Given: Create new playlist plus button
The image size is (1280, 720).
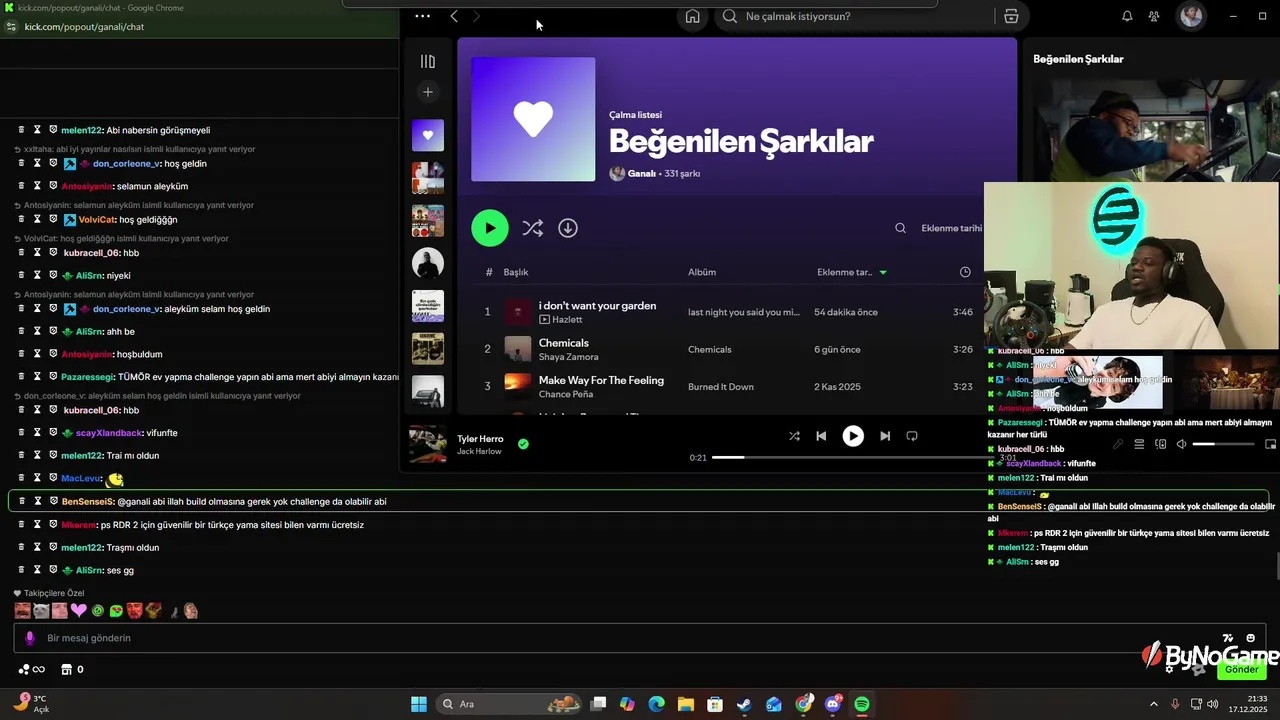Looking at the screenshot, I should 428,92.
